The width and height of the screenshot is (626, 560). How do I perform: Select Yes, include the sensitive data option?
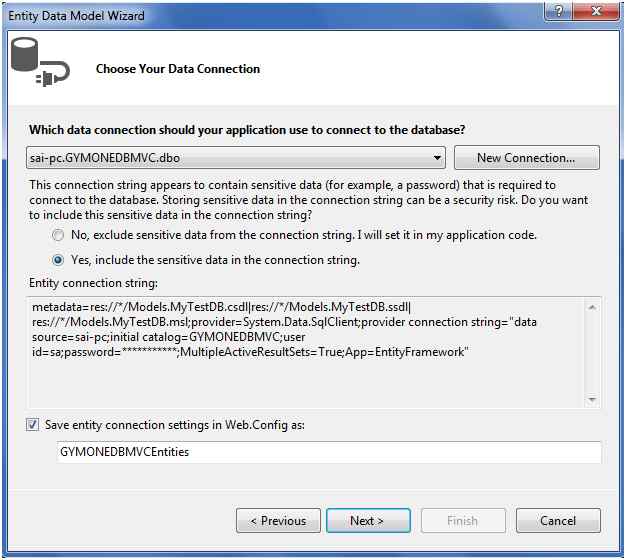pos(58,260)
